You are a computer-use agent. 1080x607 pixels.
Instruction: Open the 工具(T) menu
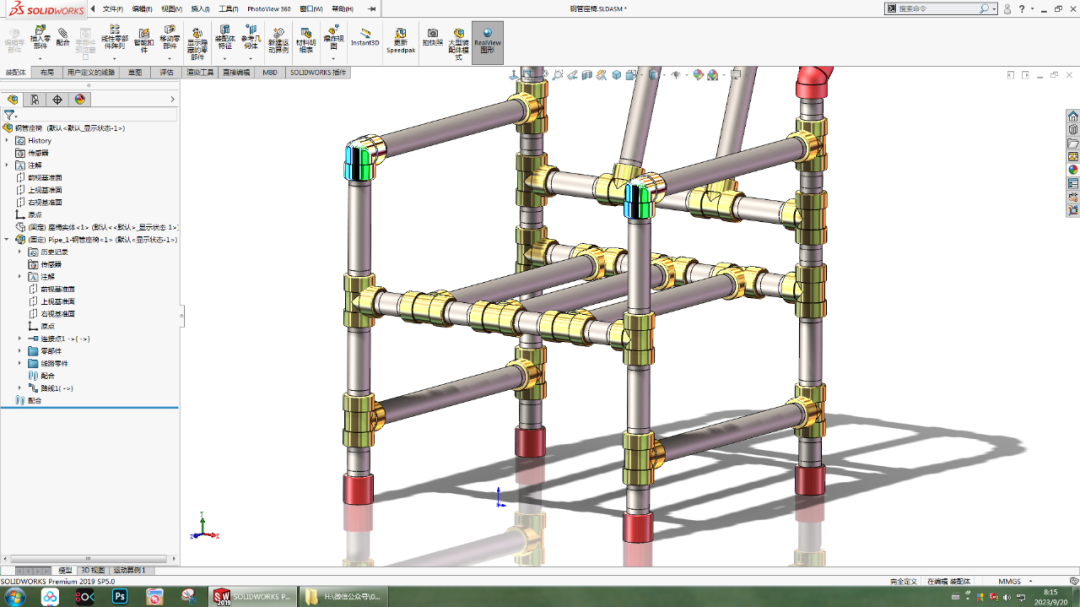229,8
